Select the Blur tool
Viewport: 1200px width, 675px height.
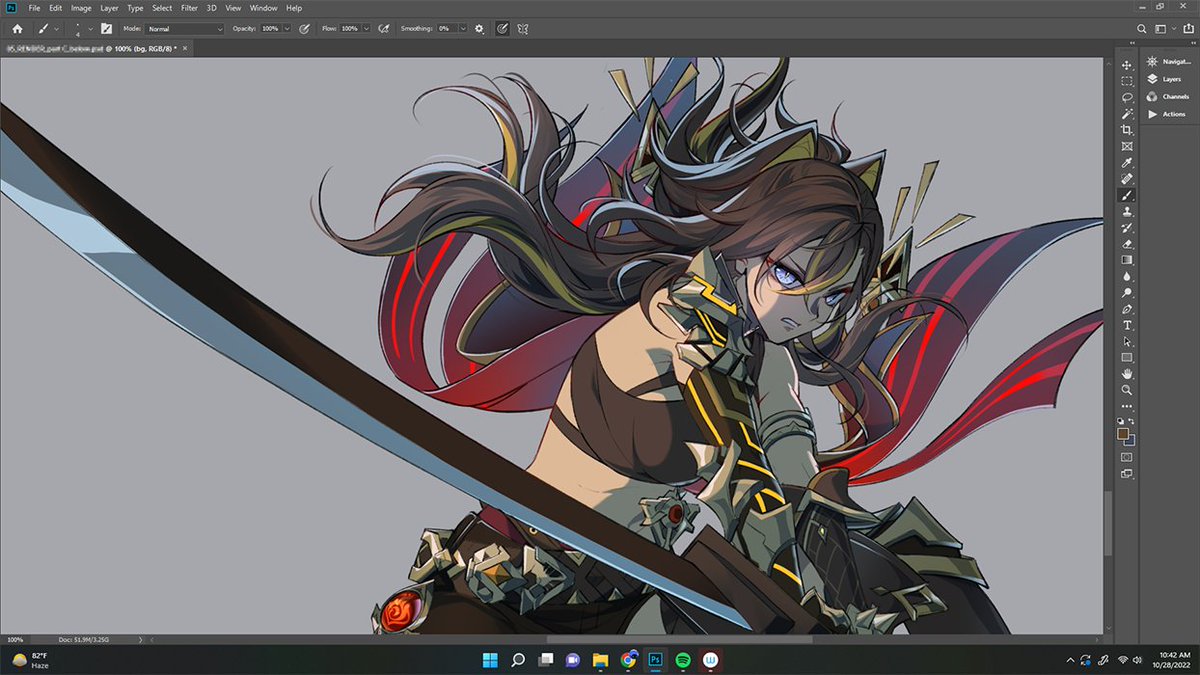pos(1127,276)
